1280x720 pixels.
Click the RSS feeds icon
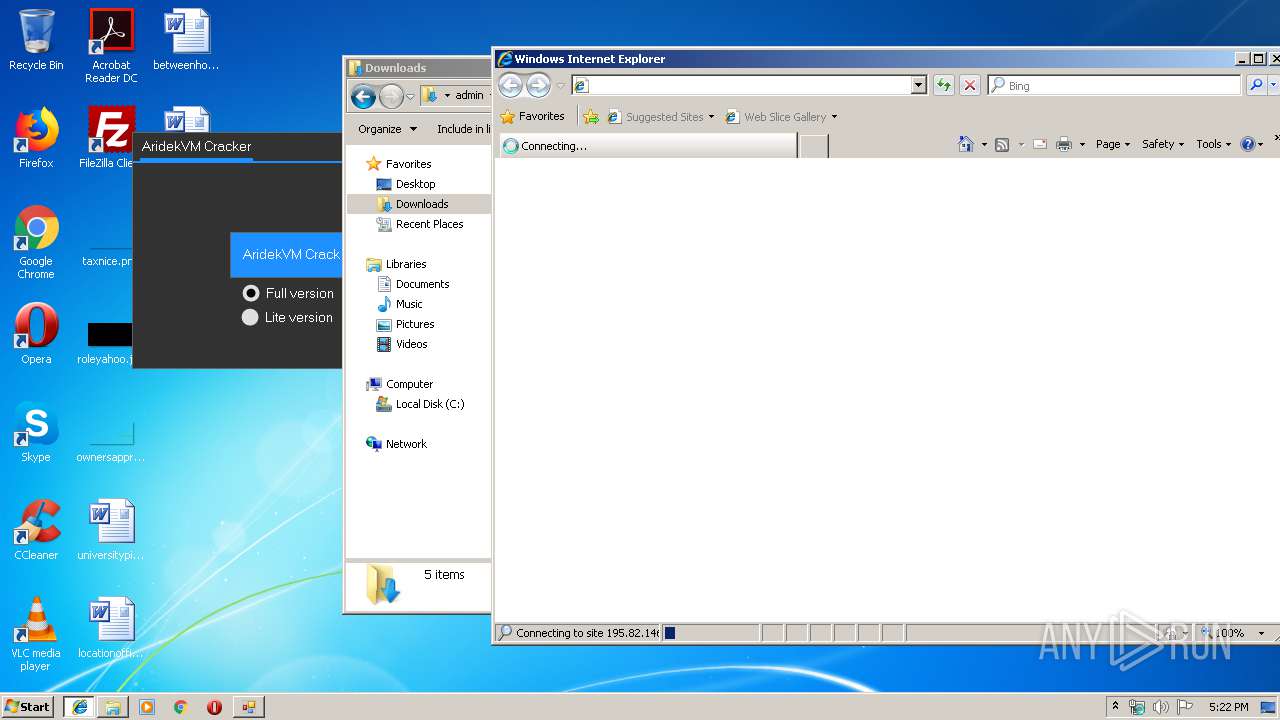pos(1002,144)
